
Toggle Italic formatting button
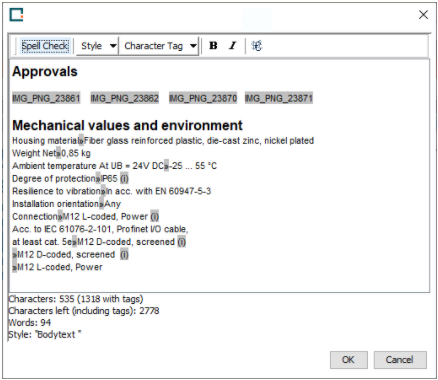coord(233,46)
